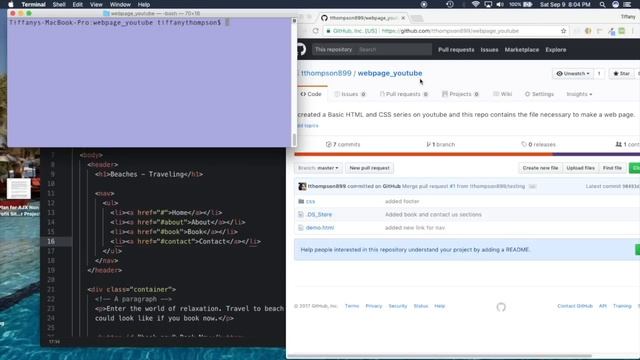View the 7 commits

click(x=343, y=144)
